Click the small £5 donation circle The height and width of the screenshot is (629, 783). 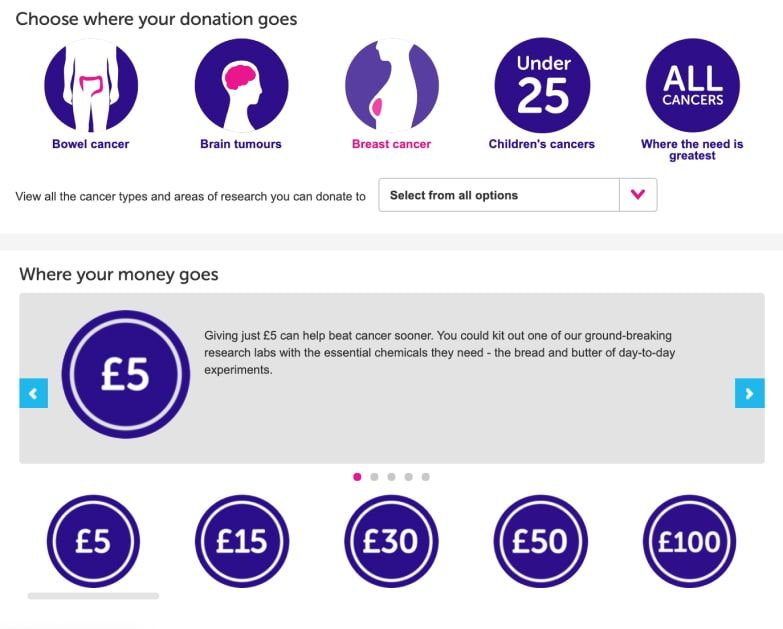93,541
